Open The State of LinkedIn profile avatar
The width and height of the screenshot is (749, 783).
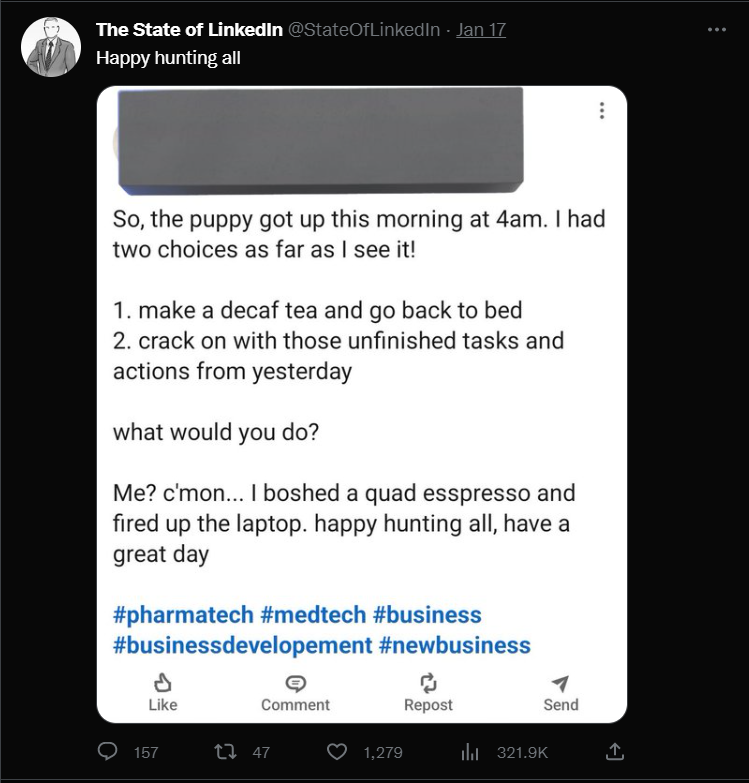(50, 47)
